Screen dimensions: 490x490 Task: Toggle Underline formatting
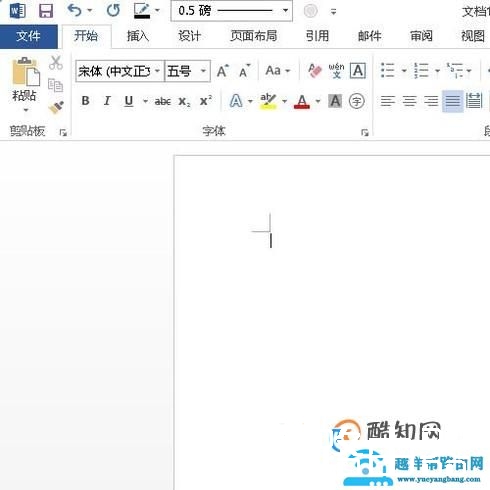coord(129,101)
